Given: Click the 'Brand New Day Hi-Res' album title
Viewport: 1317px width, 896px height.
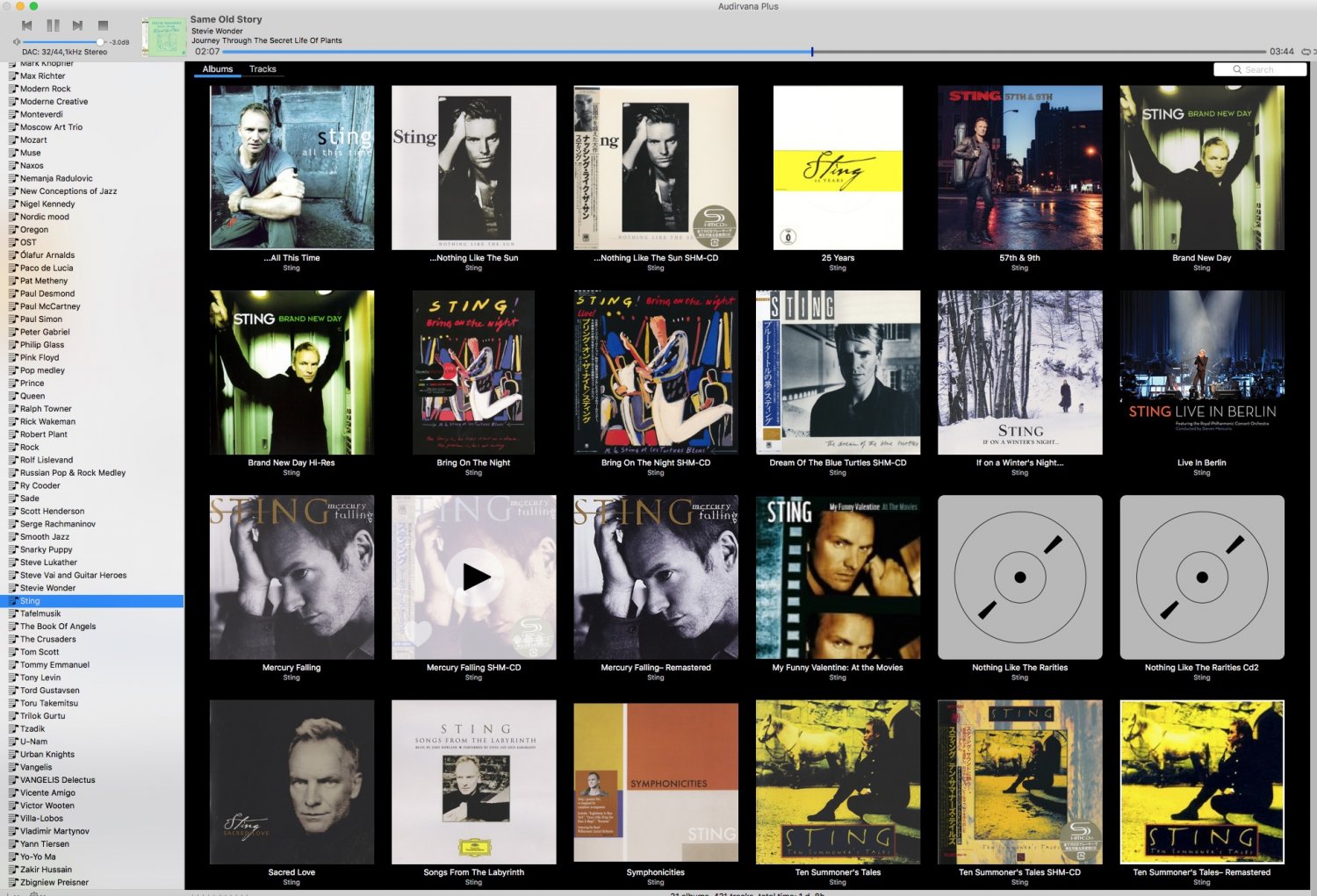Looking at the screenshot, I should click(x=291, y=462).
